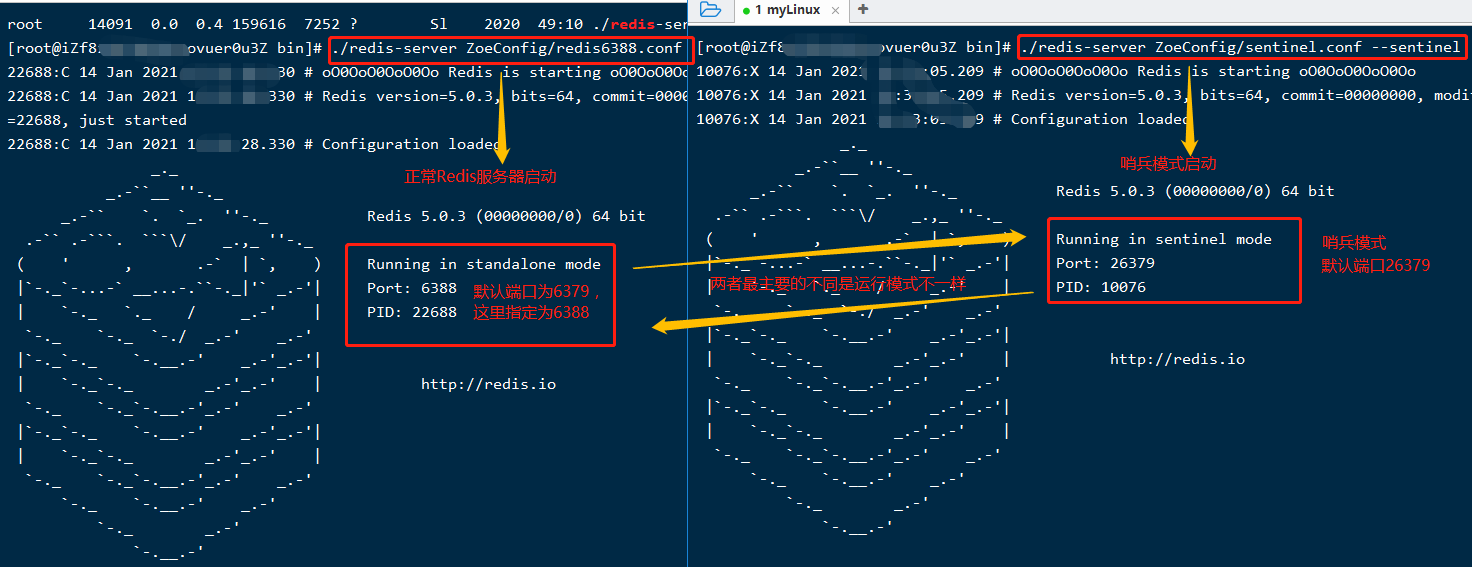The width and height of the screenshot is (1472, 567).
Task: Click 'http://redis.io' in the left terminal
Action: tap(488, 384)
